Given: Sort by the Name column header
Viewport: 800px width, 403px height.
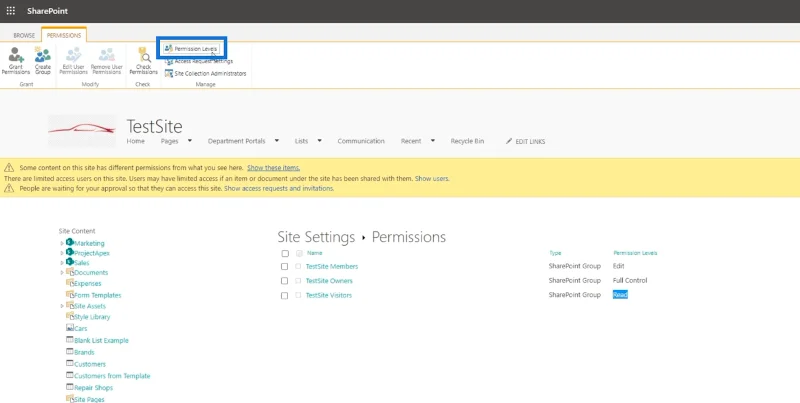Looking at the screenshot, I should 314,253.
